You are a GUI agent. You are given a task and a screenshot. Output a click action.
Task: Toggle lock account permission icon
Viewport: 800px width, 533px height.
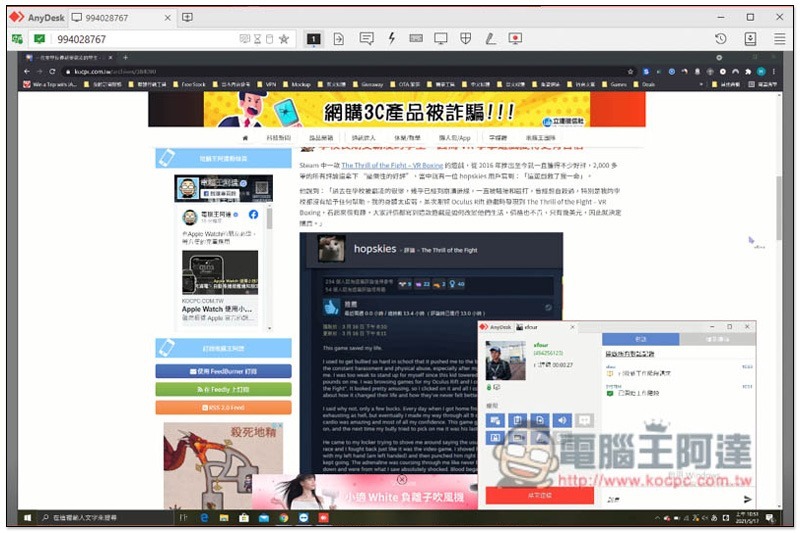[x=495, y=438]
